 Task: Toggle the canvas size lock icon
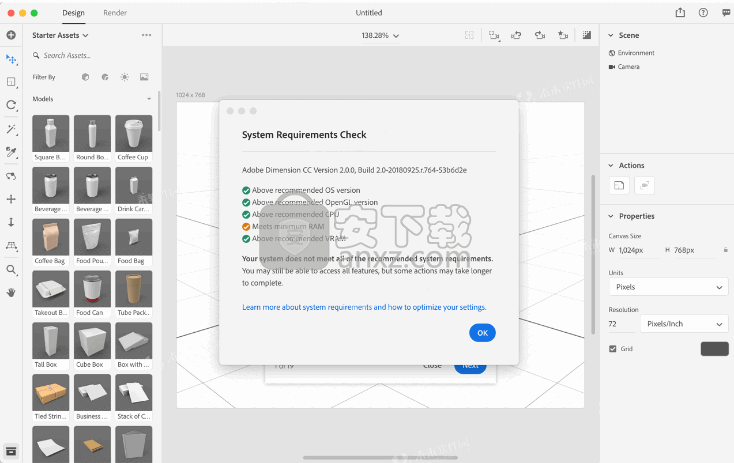726,250
